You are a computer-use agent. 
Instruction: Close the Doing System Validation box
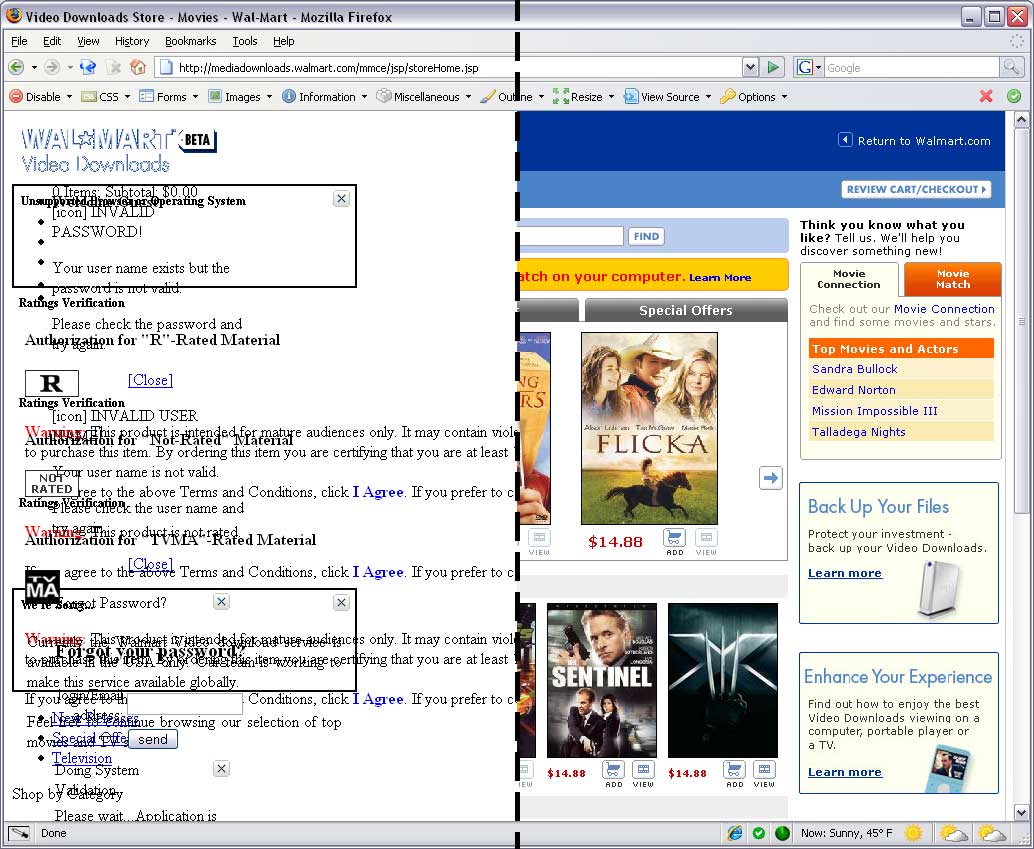pos(222,769)
